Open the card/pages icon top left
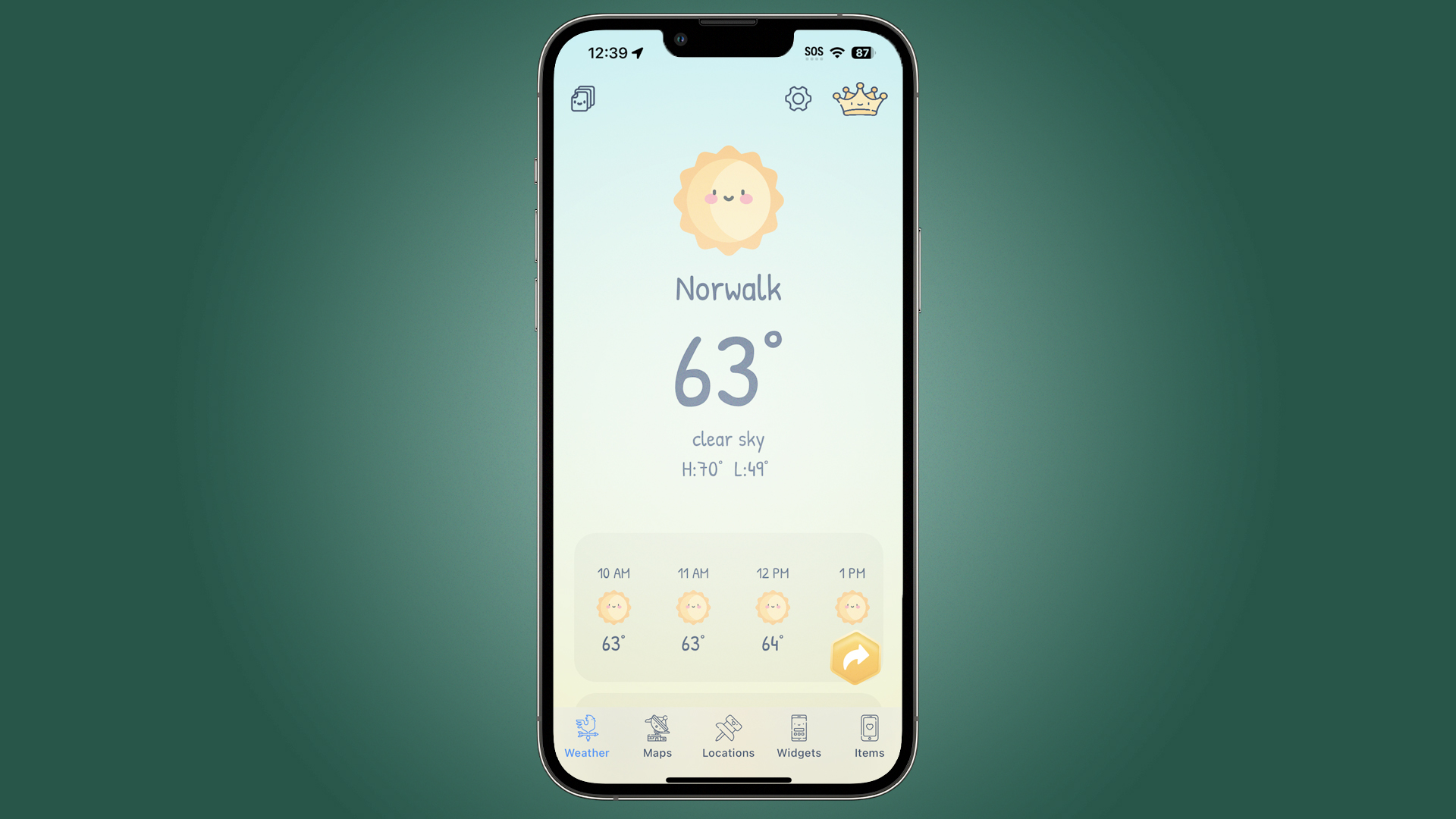1456x819 pixels. point(584,99)
